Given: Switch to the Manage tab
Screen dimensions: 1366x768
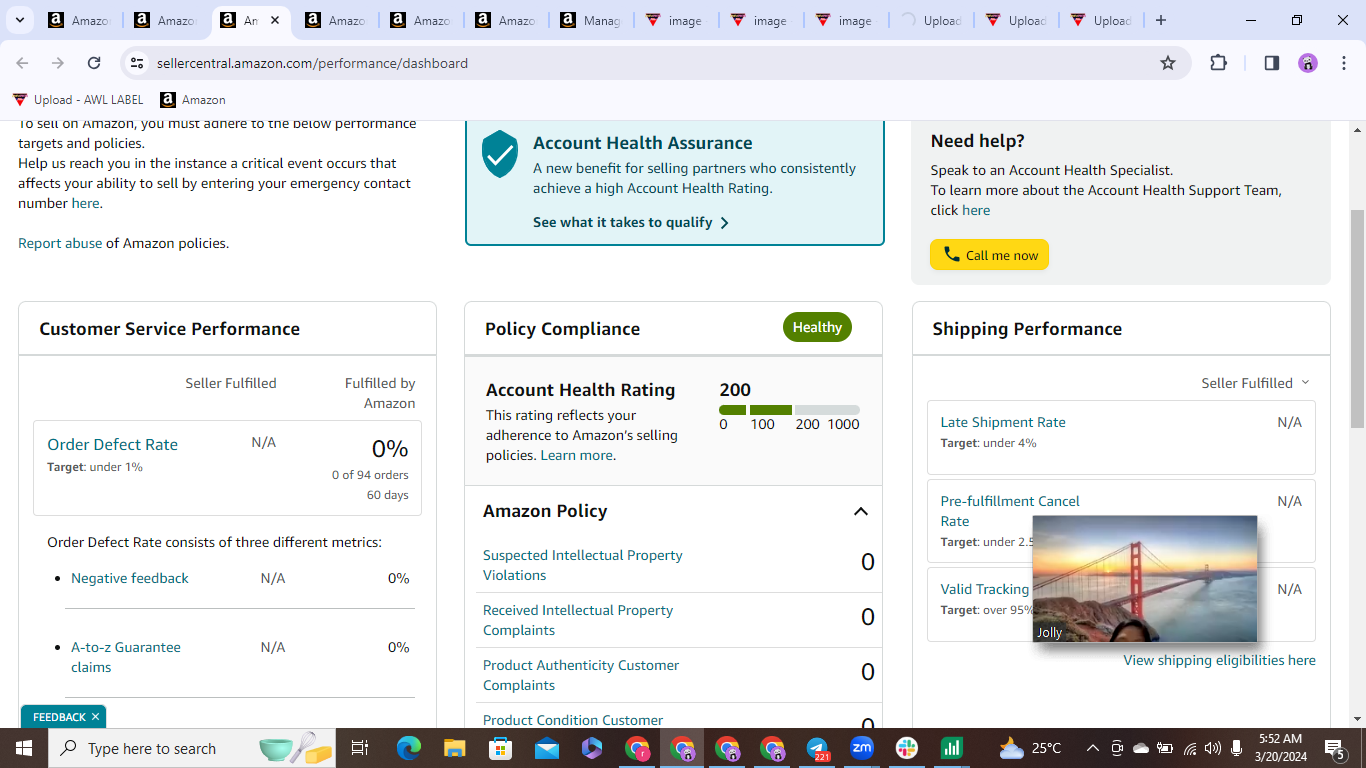Looking at the screenshot, I should tap(591, 20).
